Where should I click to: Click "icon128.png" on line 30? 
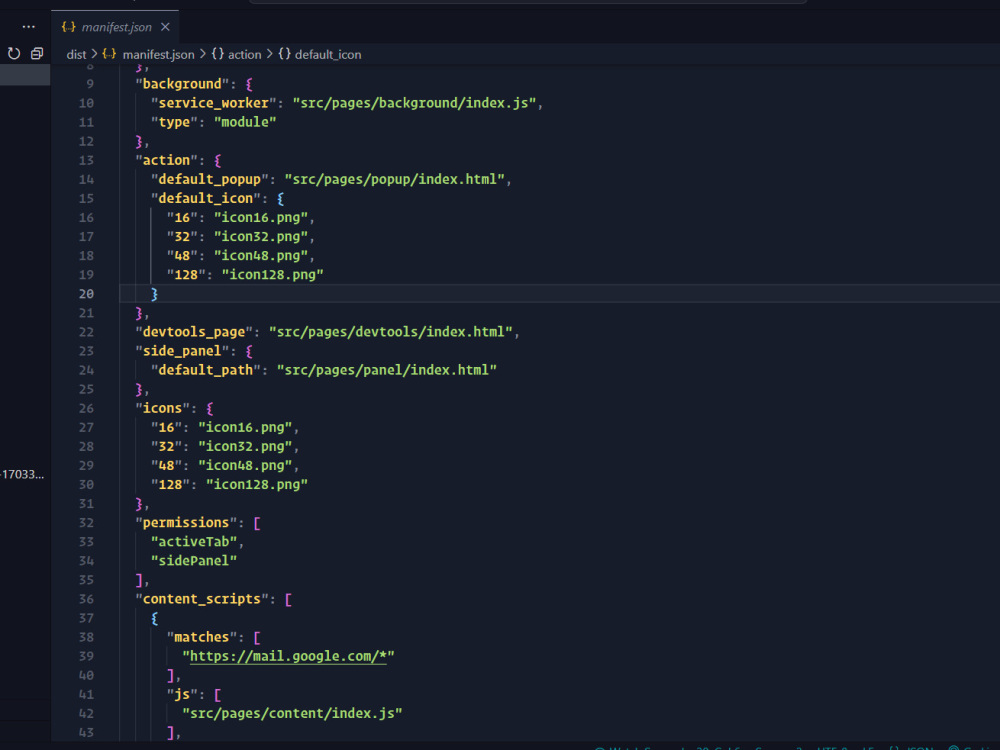click(x=256, y=485)
